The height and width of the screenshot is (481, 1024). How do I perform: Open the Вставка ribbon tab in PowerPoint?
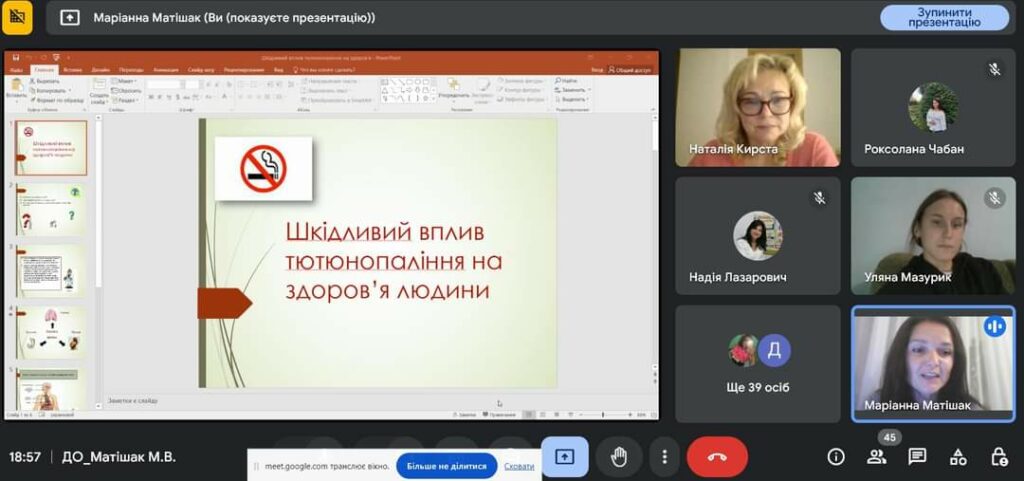[x=72, y=70]
